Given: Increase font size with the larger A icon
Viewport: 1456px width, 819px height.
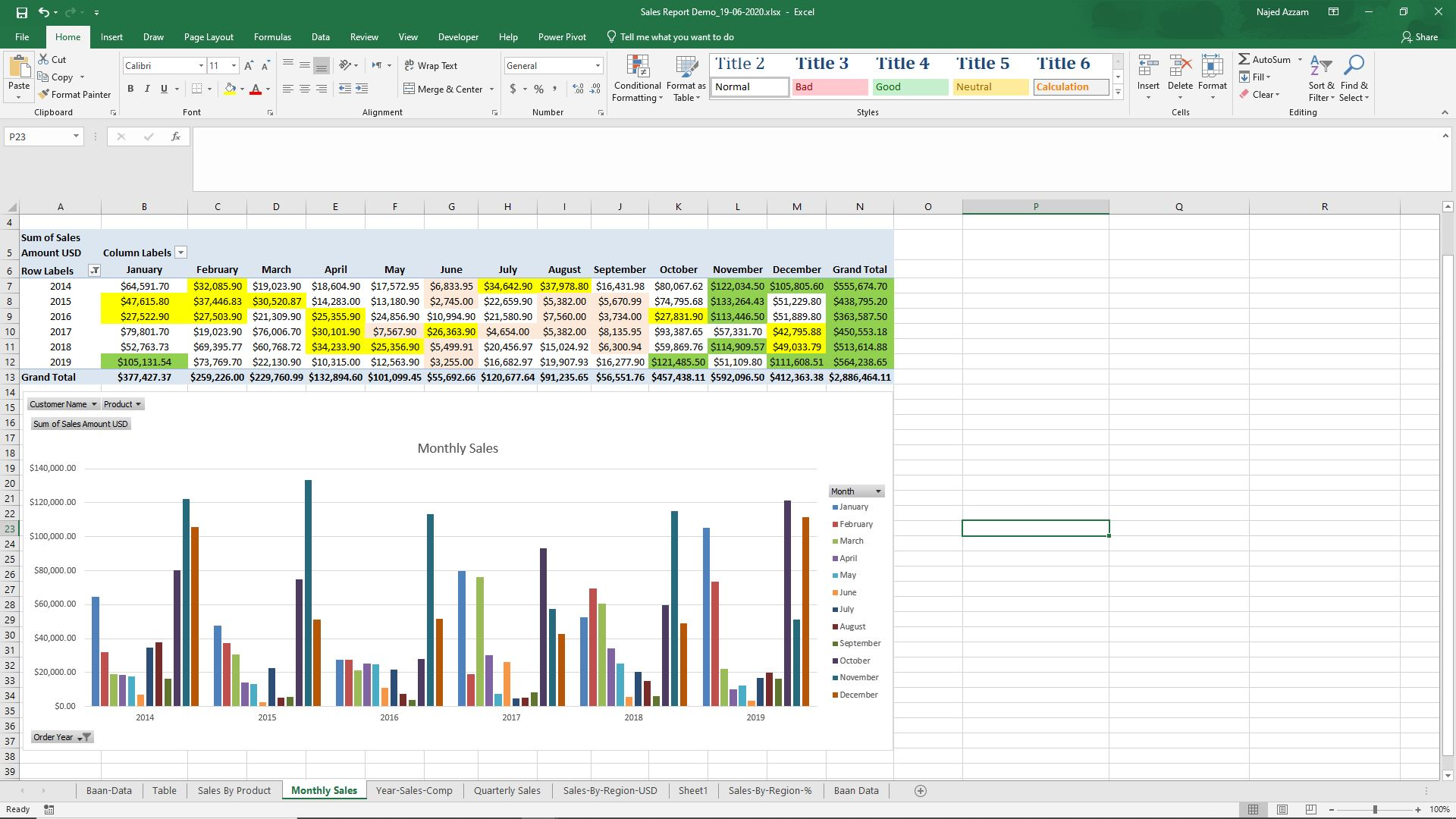Looking at the screenshot, I should pos(249,66).
